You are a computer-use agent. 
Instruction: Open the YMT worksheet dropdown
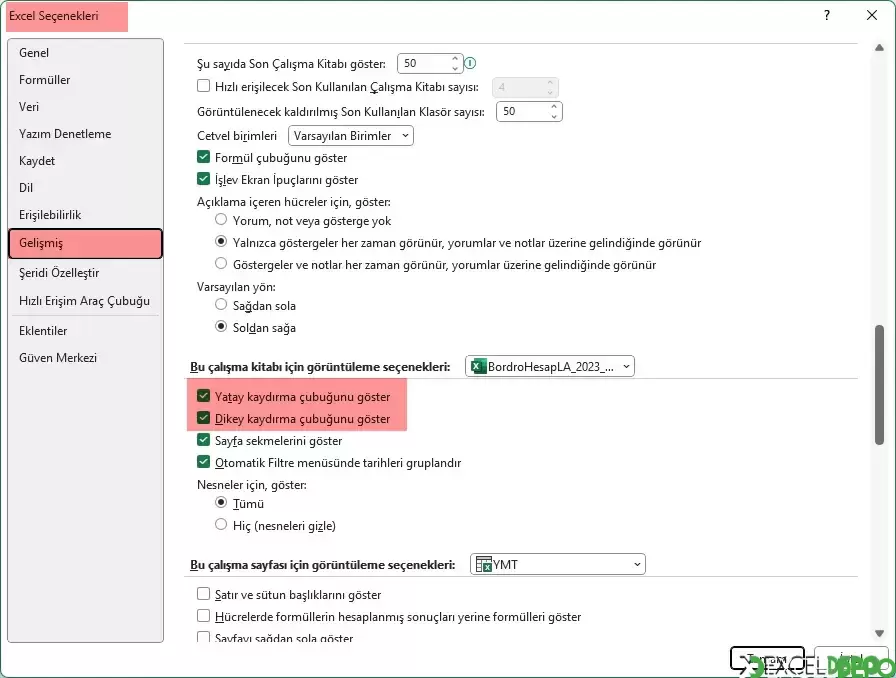pyautogui.click(x=558, y=564)
